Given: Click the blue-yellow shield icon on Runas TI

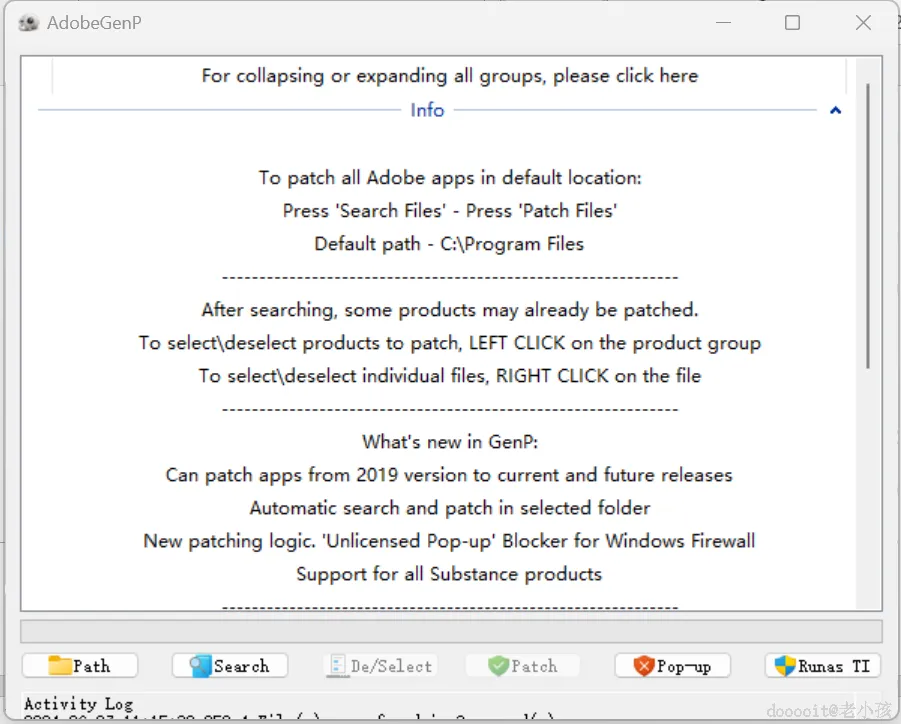Looking at the screenshot, I should [785, 666].
